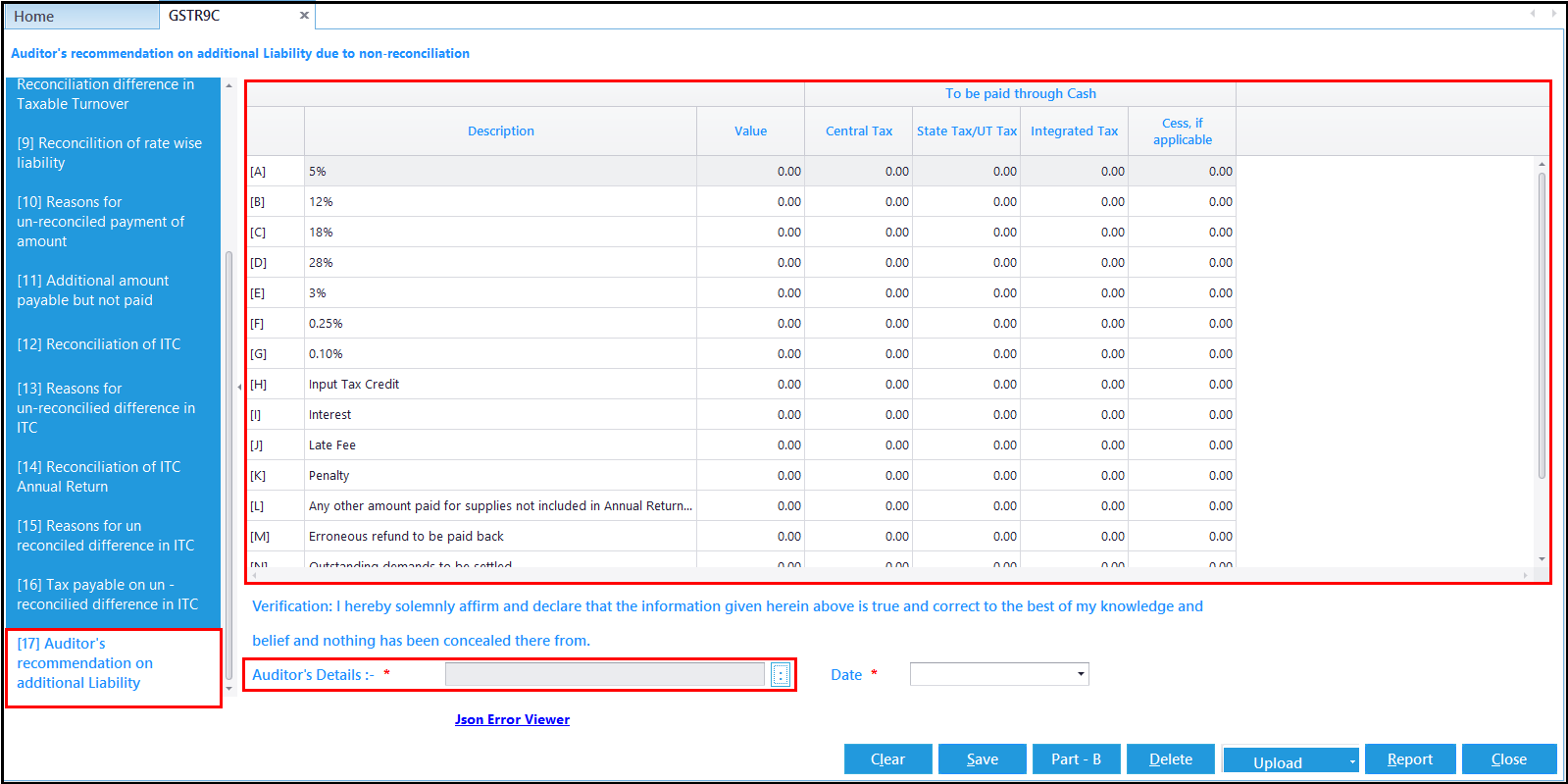Screen dimensions: 1568x784
Task: Go to Part - B
Action: tap(1076, 759)
